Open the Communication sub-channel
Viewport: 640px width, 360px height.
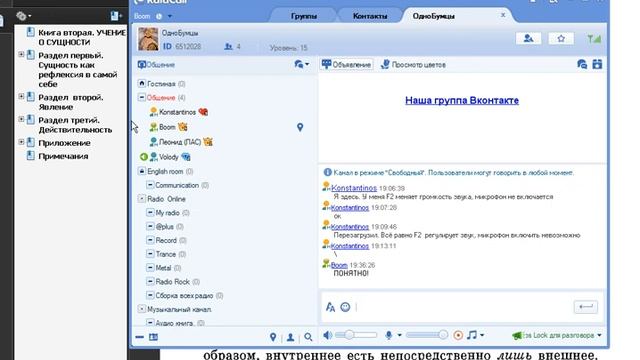coord(178,185)
